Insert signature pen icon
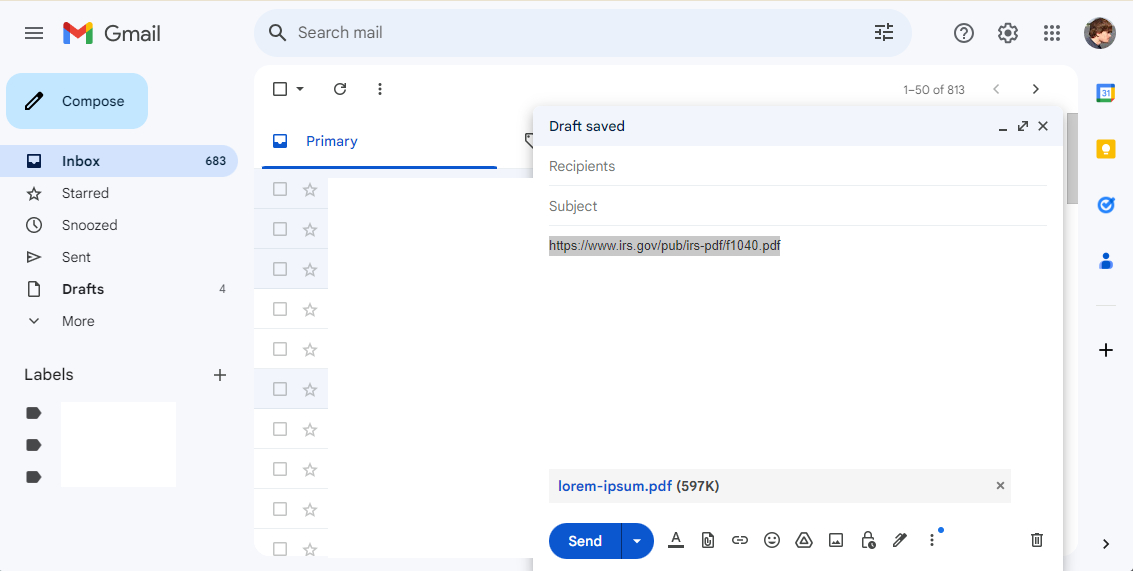Screen dimensions: 1133x571 pyautogui.click(x=900, y=540)
